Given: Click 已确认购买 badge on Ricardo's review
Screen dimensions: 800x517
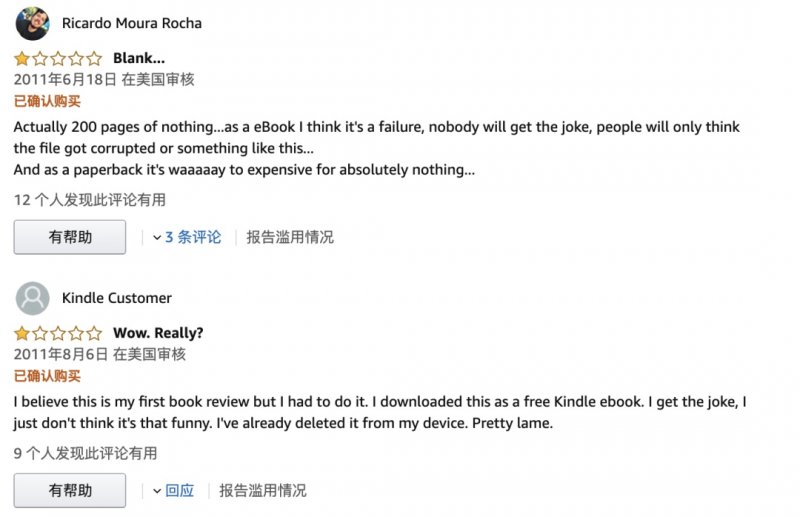Looking at the screenshot, I should (x=47, y=101).
